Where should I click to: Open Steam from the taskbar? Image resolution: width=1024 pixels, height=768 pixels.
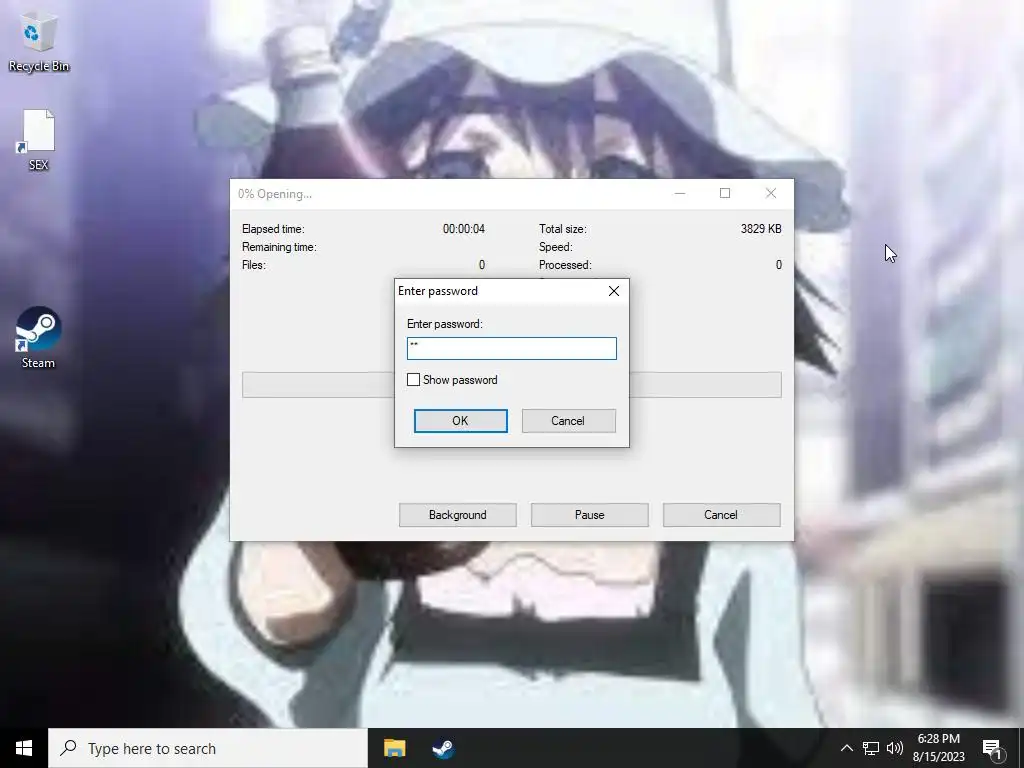click(x=443, y=748)
